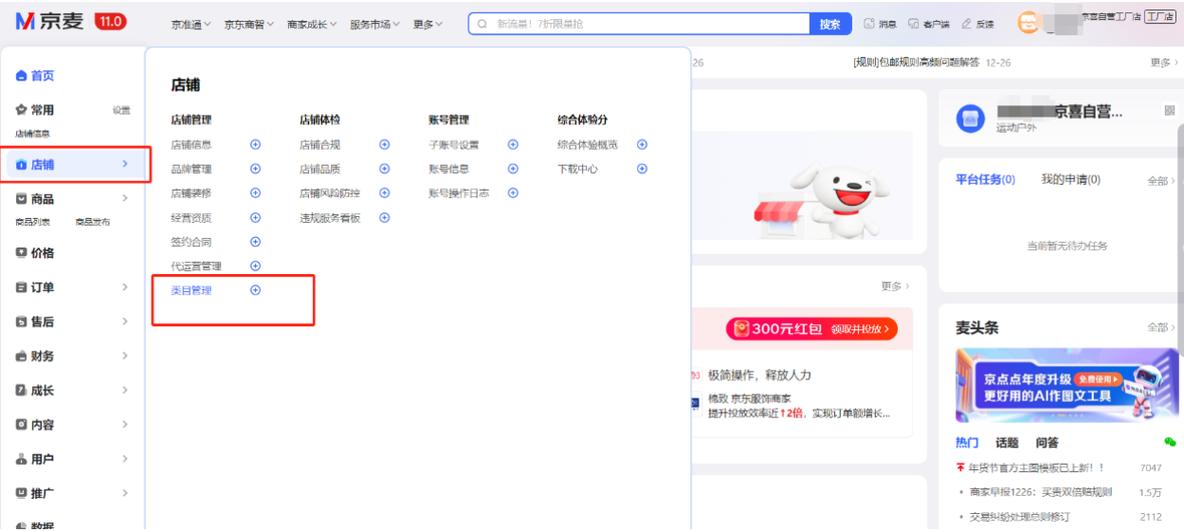Expand the 售后 sidebar chevron
This screenshot has width=1184, height=532.
point(125,322)
